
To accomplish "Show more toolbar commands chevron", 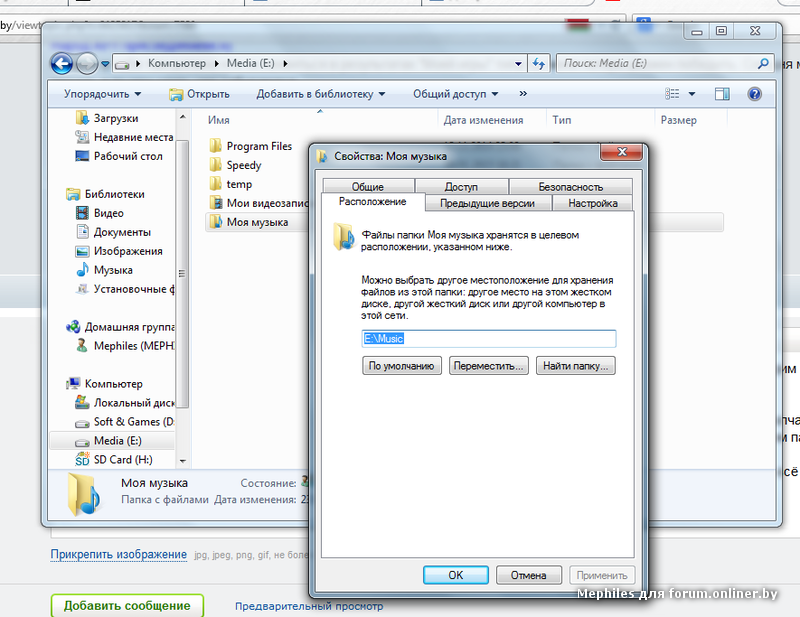I will point(523,94).
